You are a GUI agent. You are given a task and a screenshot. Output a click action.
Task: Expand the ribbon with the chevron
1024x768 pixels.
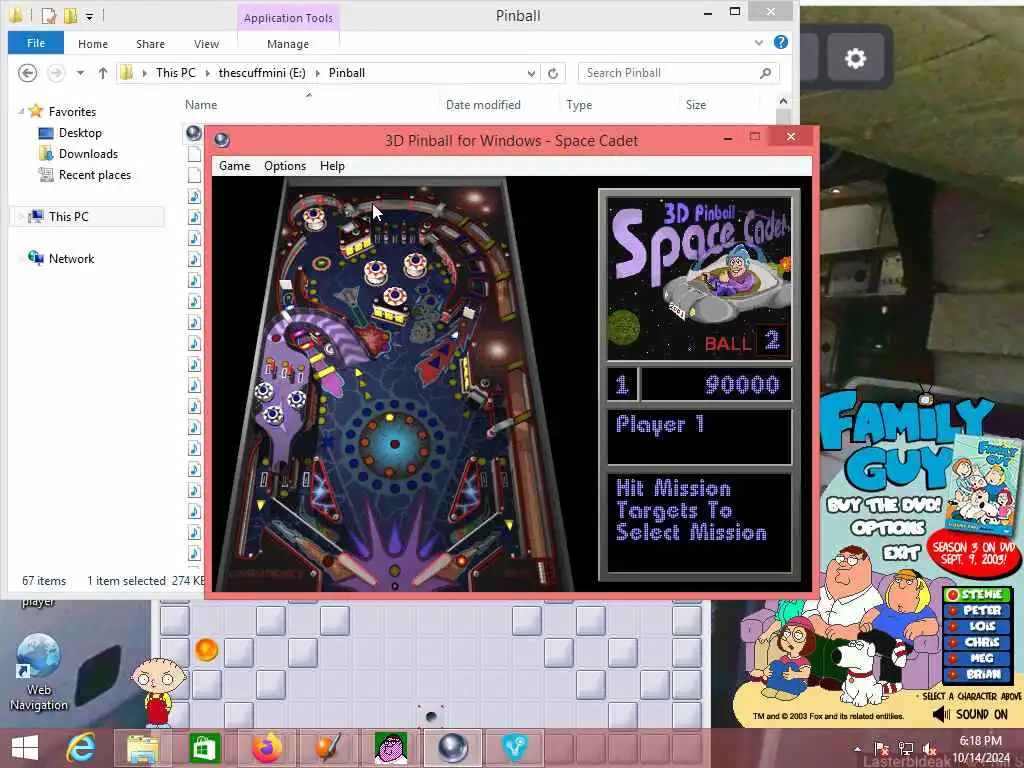tap(758, 43)
